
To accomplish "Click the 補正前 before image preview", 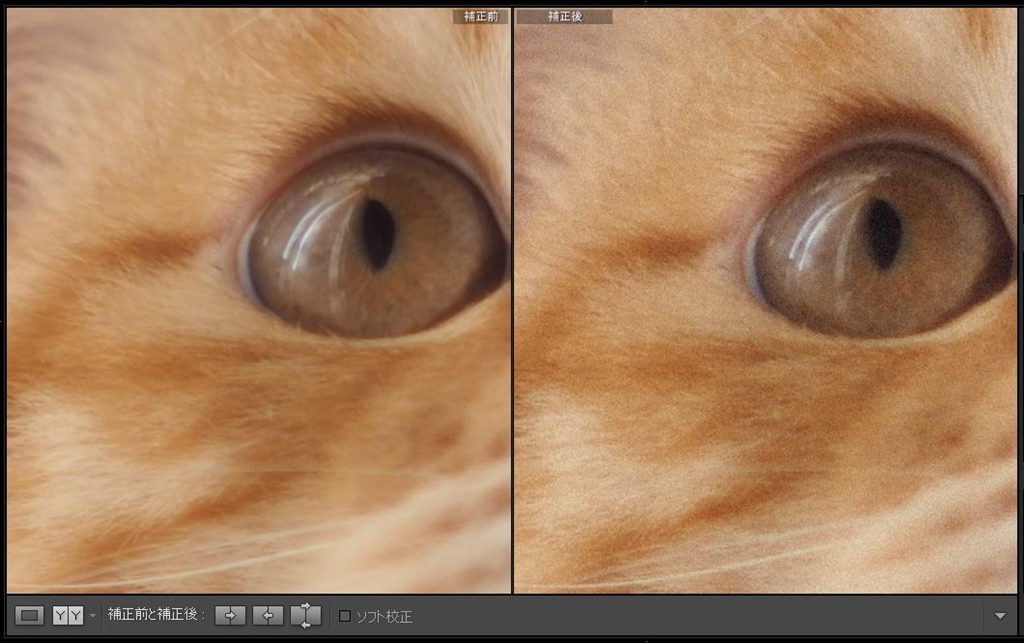I will click(x=259, y=300).
